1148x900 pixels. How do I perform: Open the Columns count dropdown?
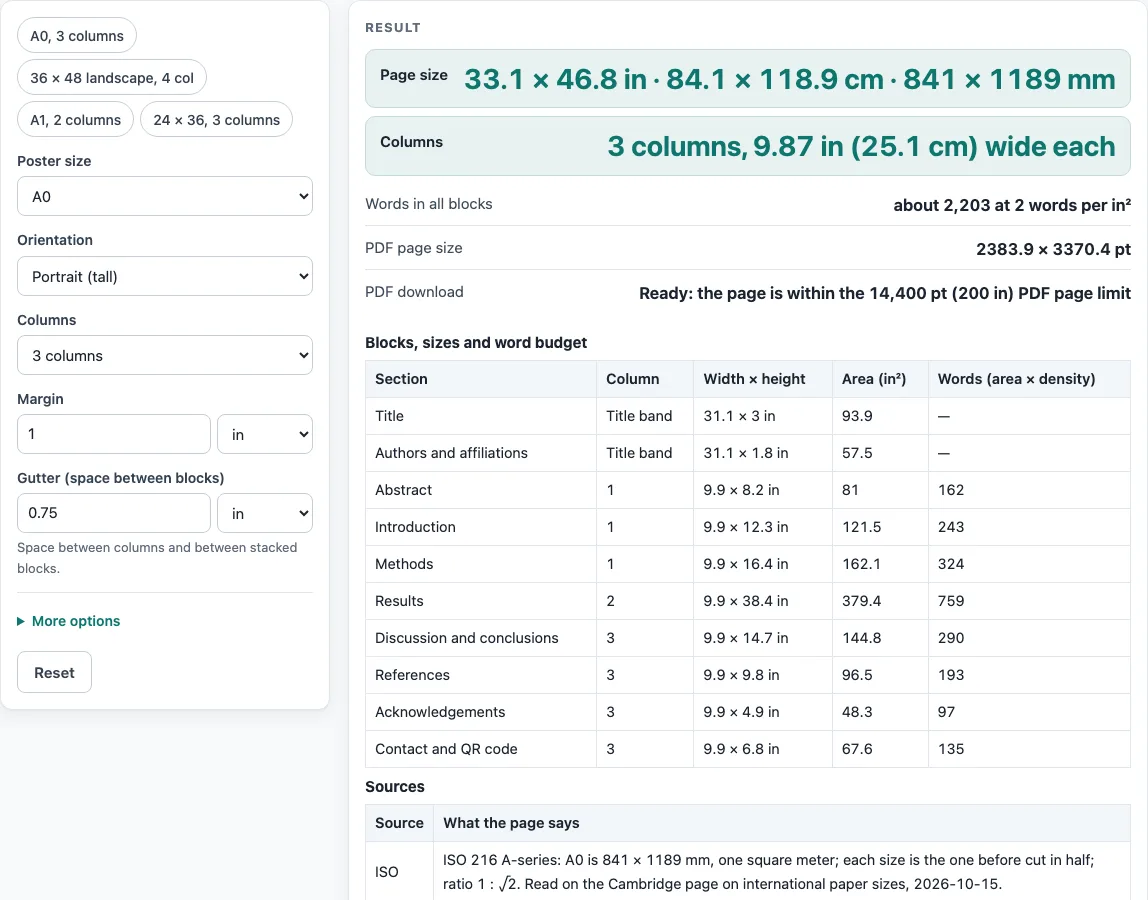[x=165, y=355]
